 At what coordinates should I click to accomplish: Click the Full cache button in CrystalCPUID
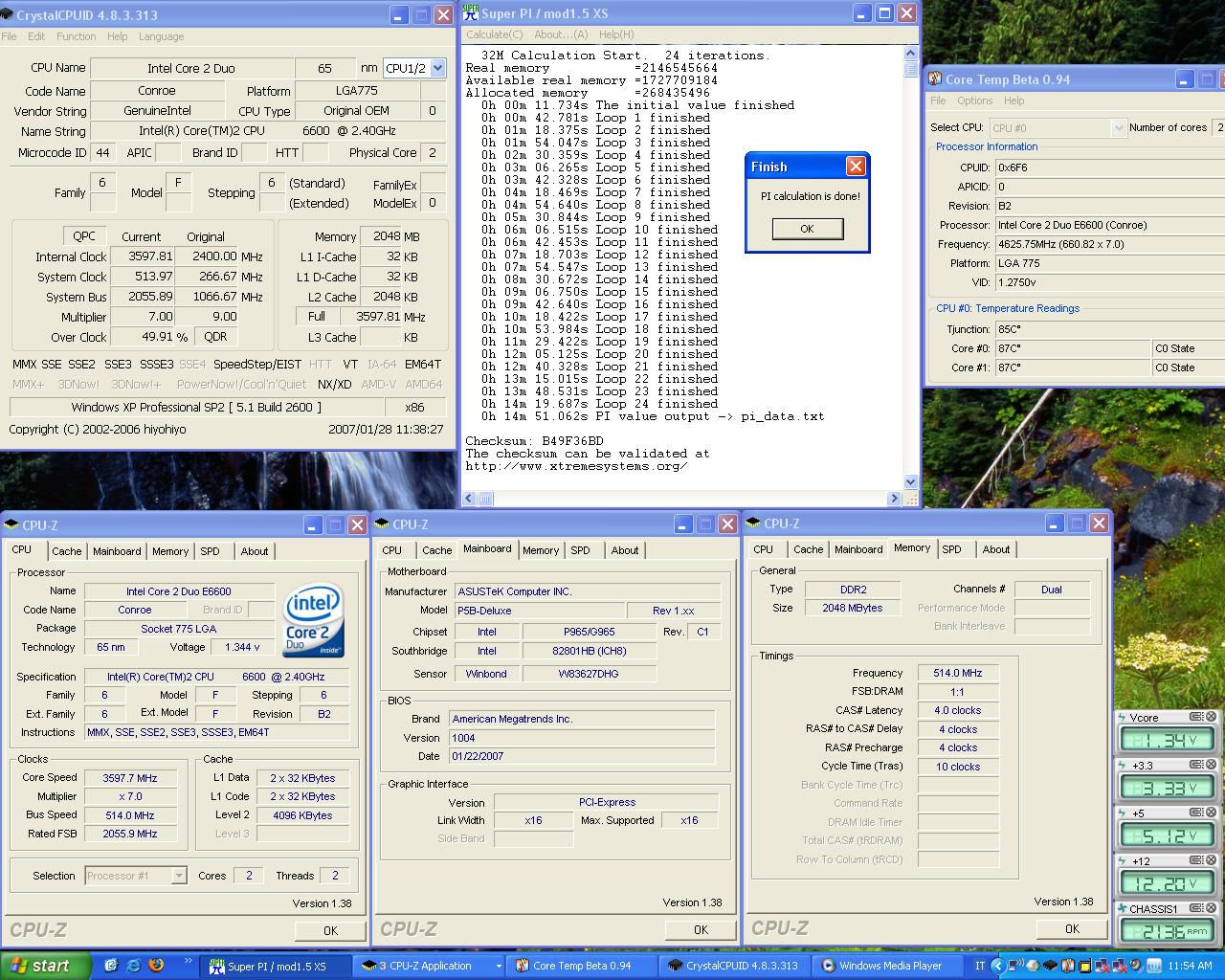(317, 317)
